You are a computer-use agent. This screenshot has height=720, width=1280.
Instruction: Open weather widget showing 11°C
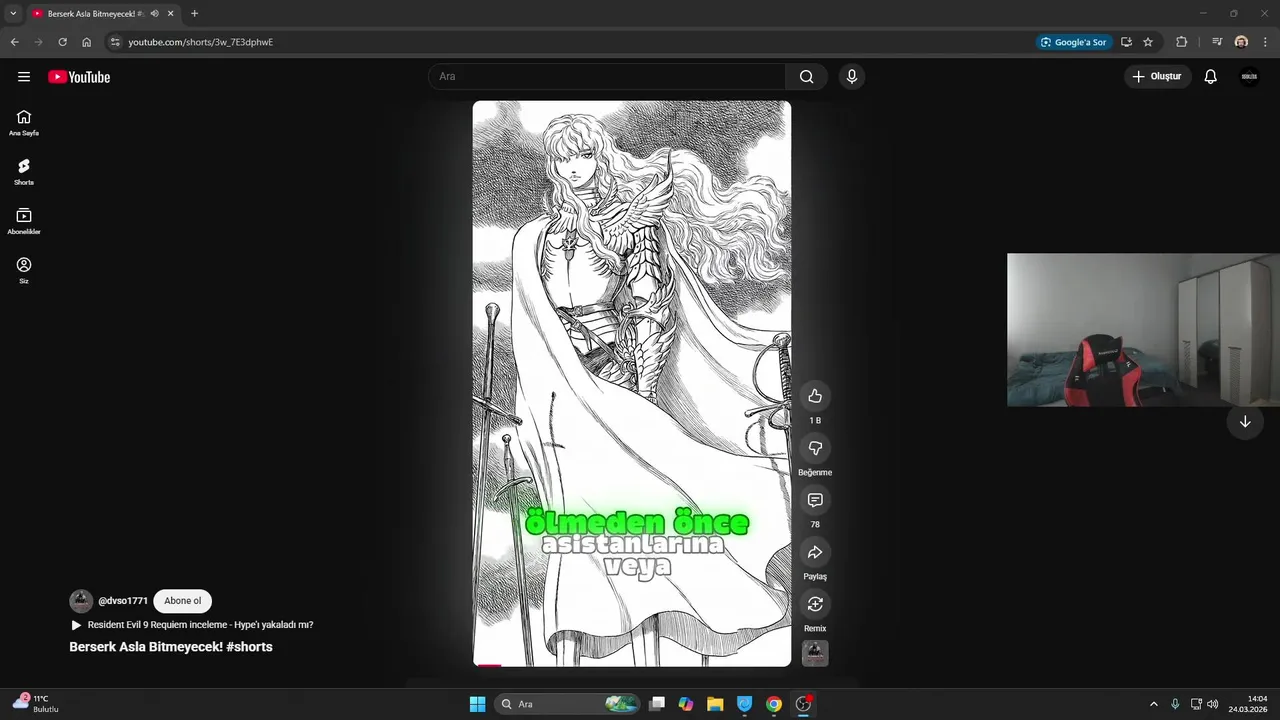pos(36,704)
